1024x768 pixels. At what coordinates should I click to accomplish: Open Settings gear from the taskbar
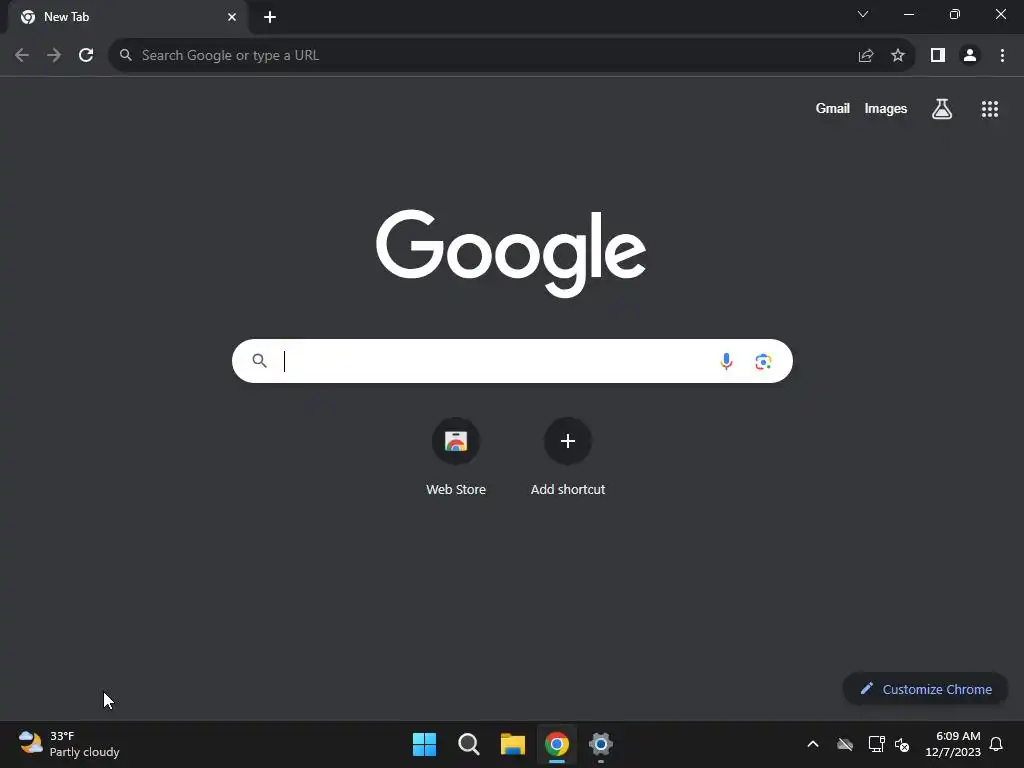(601, 744)
